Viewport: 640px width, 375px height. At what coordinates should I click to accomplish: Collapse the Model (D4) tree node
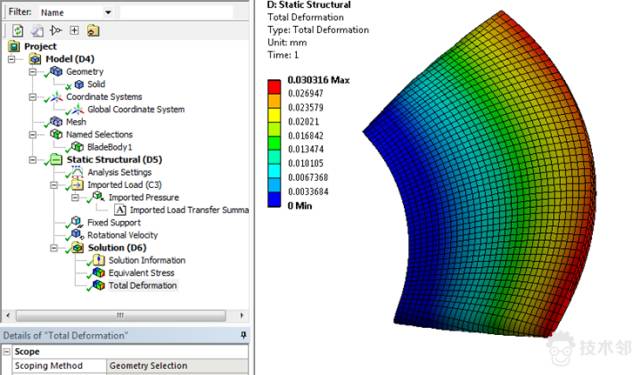point(11,59)
